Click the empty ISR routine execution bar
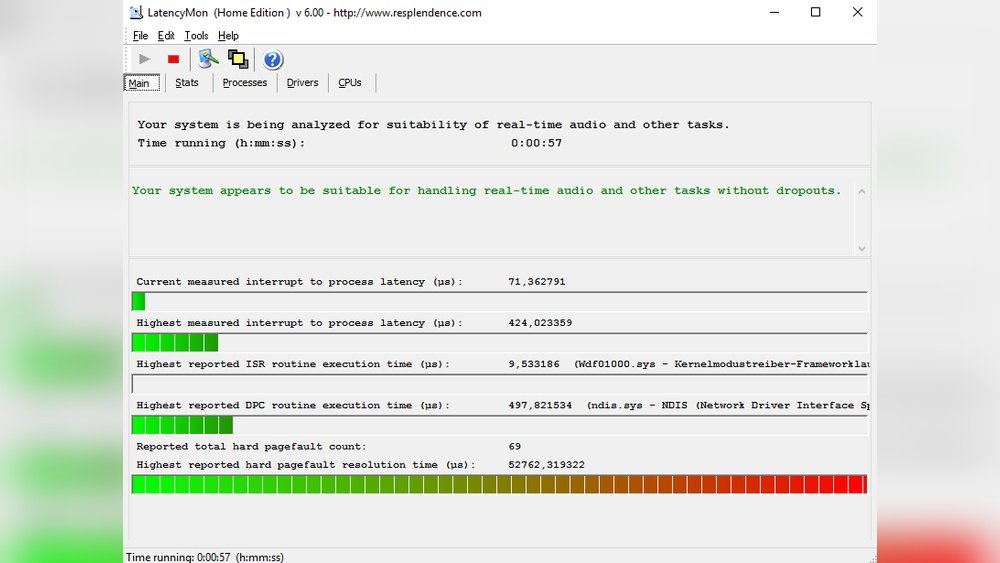 click(499, 384)
